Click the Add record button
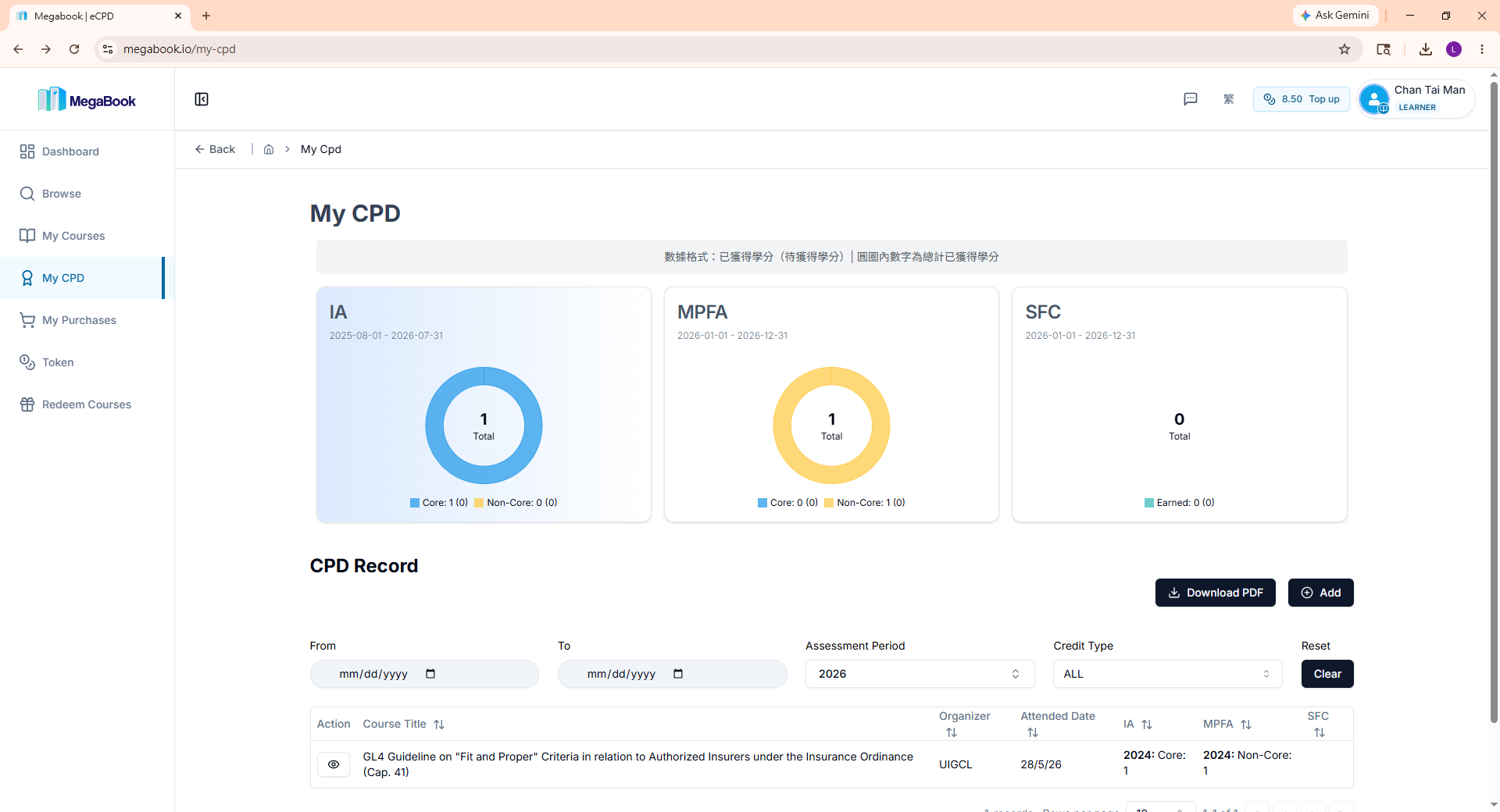This screenshot has height=812, width=1500. 1320,593
